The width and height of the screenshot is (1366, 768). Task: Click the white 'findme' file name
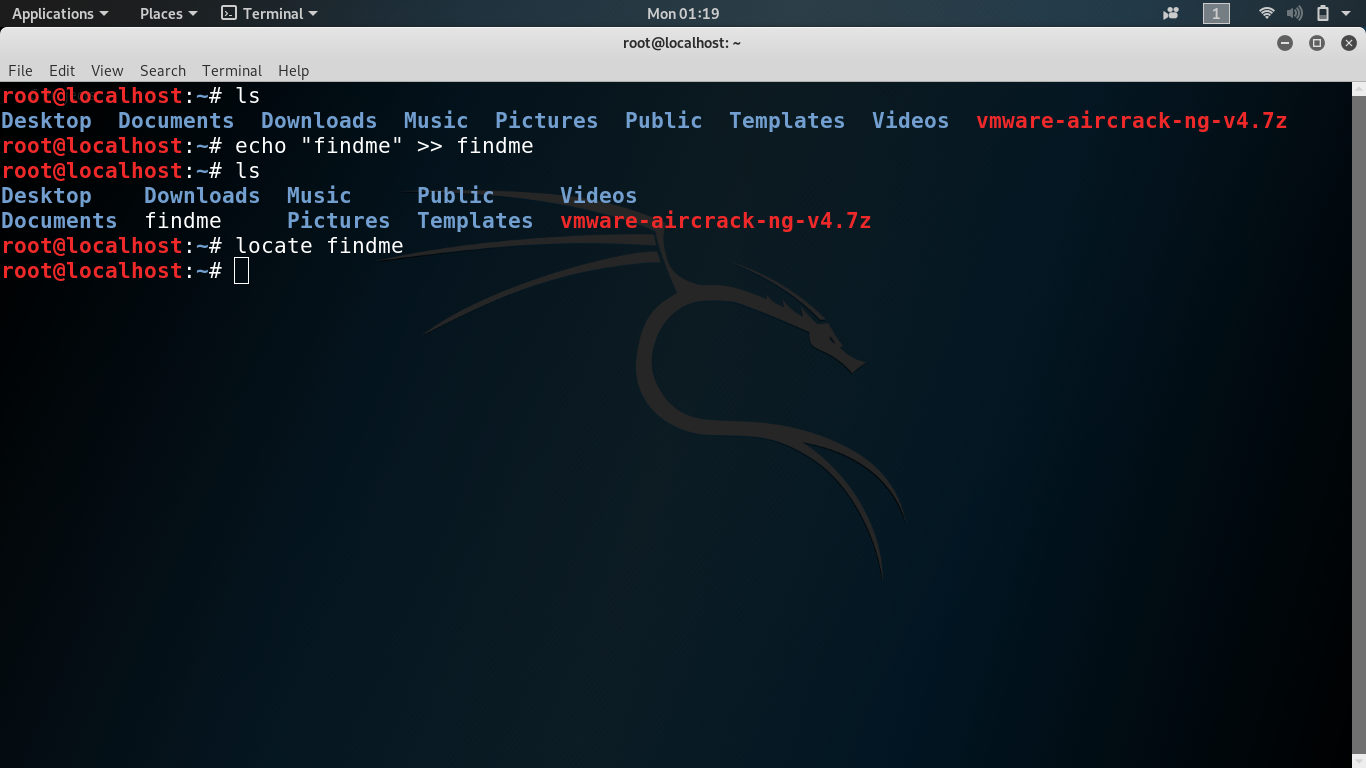pos(183,221)
